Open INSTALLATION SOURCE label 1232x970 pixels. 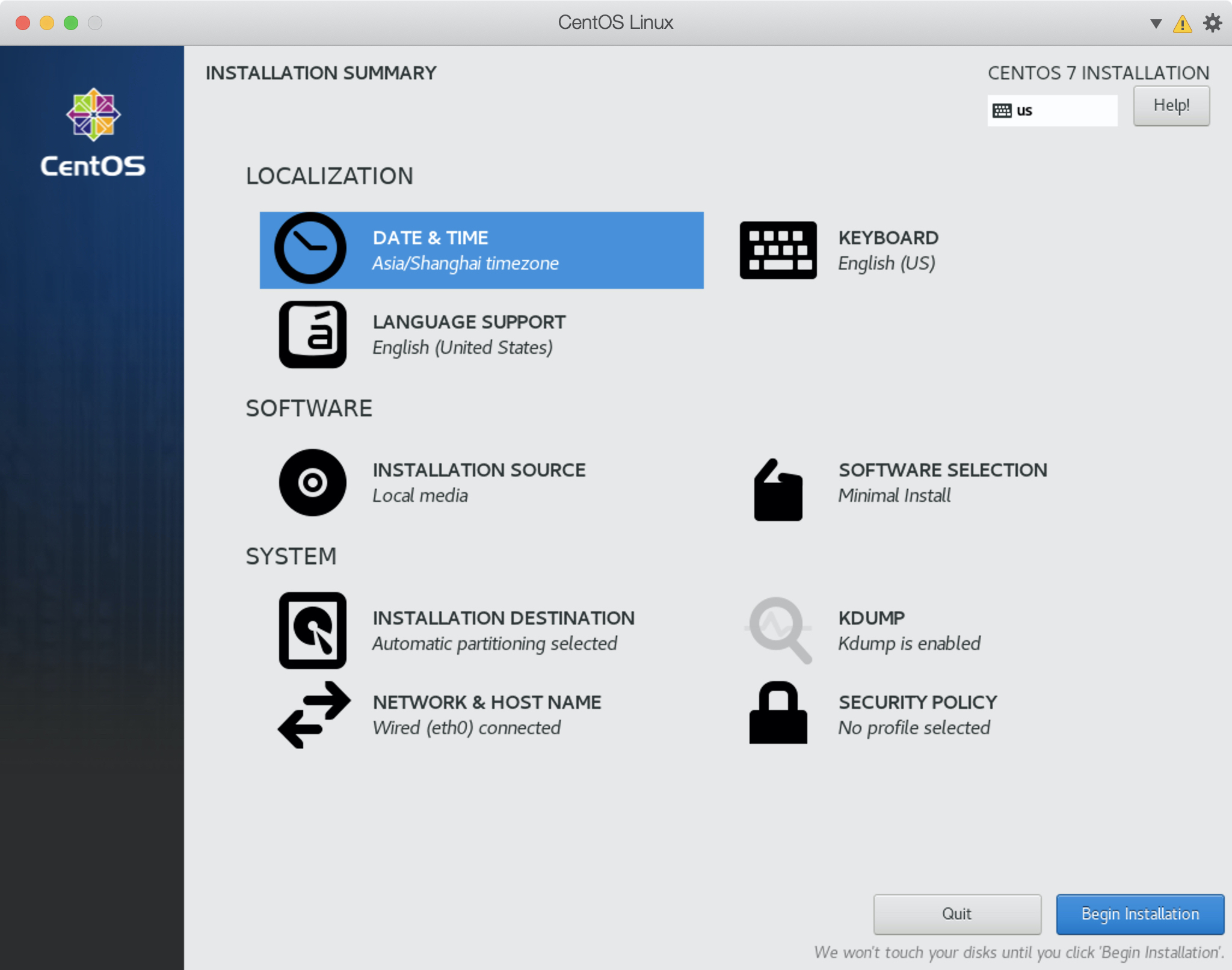tap(479, 470)
